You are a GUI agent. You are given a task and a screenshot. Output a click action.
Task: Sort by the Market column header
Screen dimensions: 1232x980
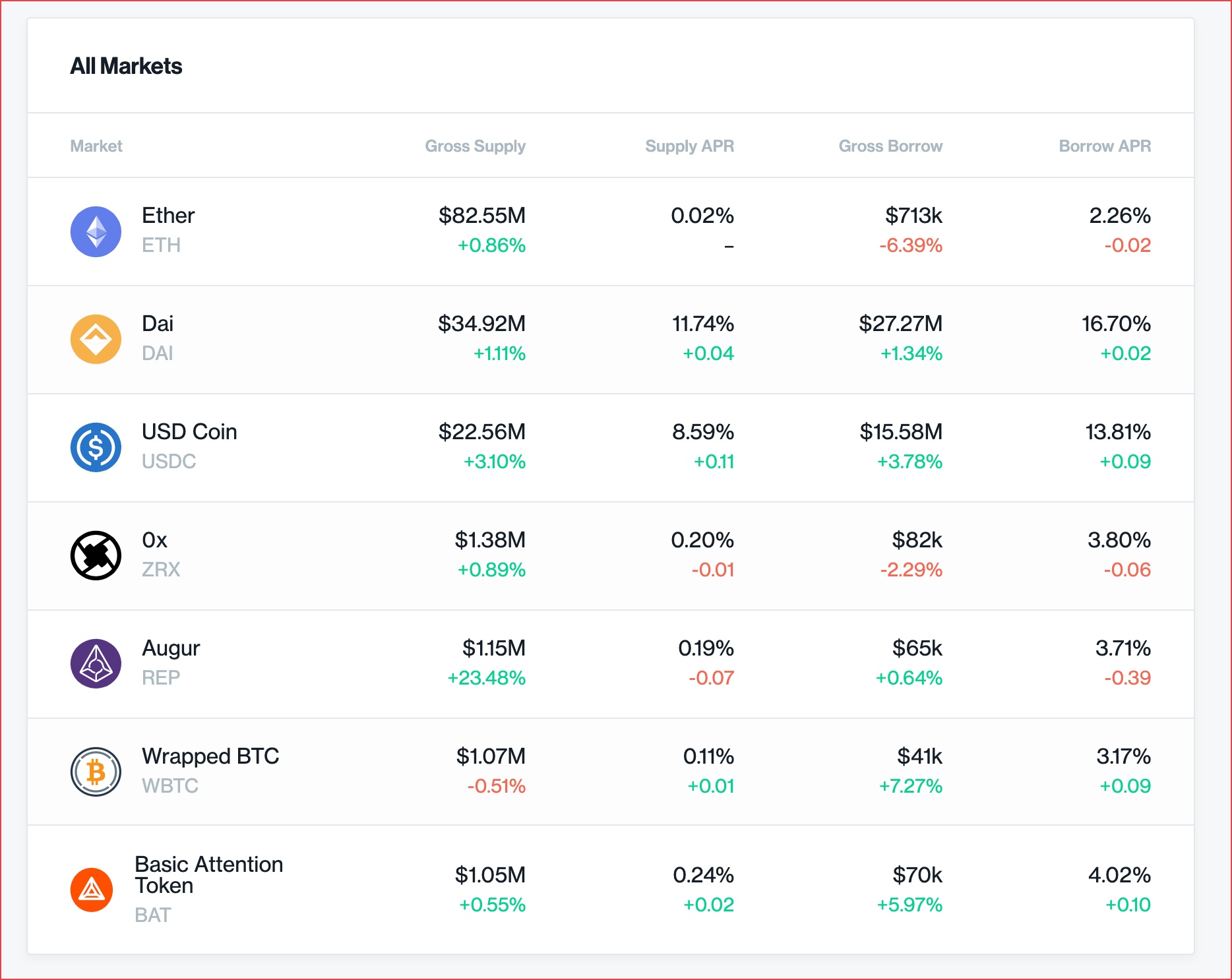(96, 146)
